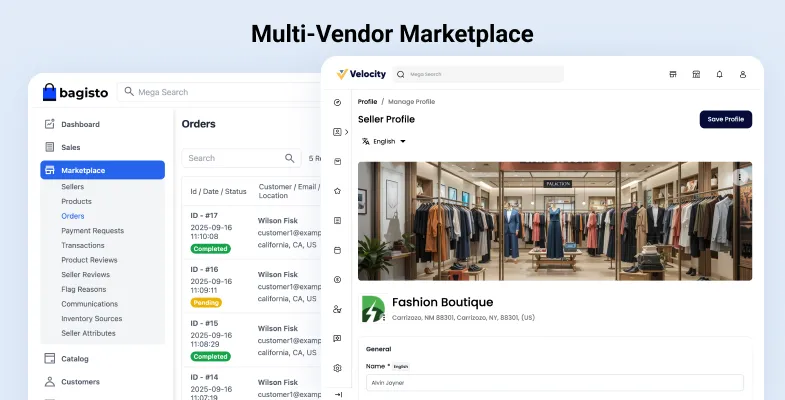
Task: Click the Profile breadcrumb link
Action: [x=367, y=102]
